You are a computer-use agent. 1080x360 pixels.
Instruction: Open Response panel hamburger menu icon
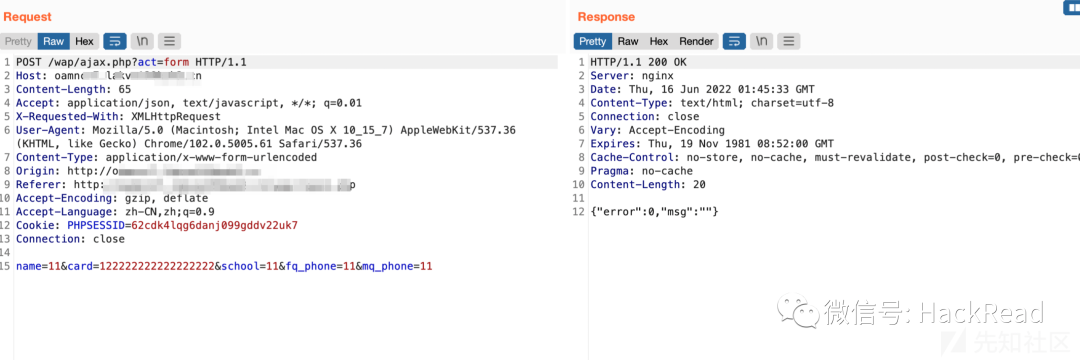click(789, 41)
